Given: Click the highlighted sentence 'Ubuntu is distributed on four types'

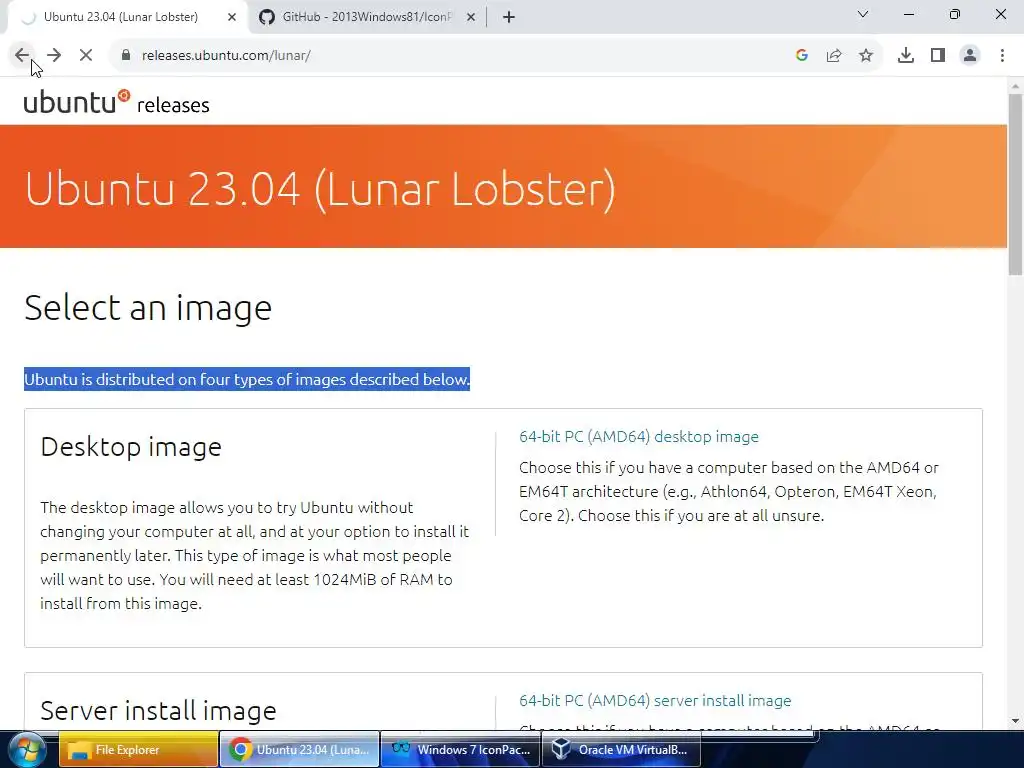Looking at the screenshot, I should 247,379.
